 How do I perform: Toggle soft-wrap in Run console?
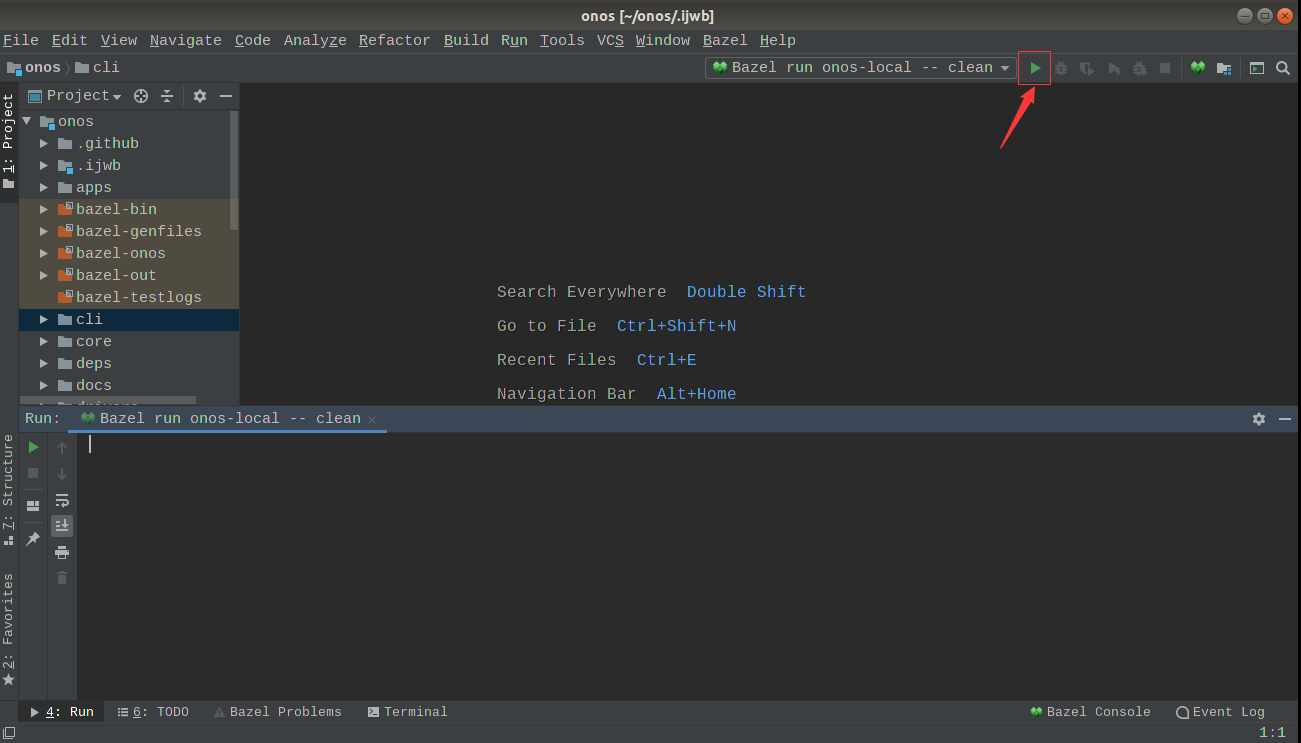[x=62, y=500]
